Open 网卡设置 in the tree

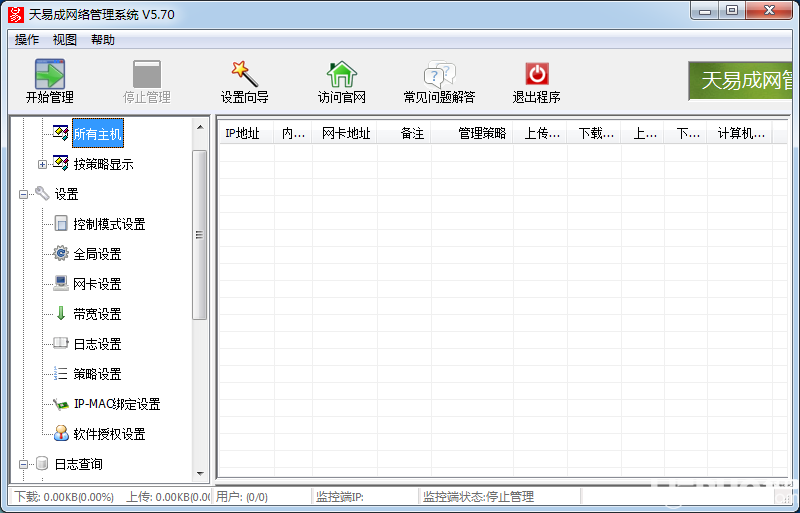point(97,284)
